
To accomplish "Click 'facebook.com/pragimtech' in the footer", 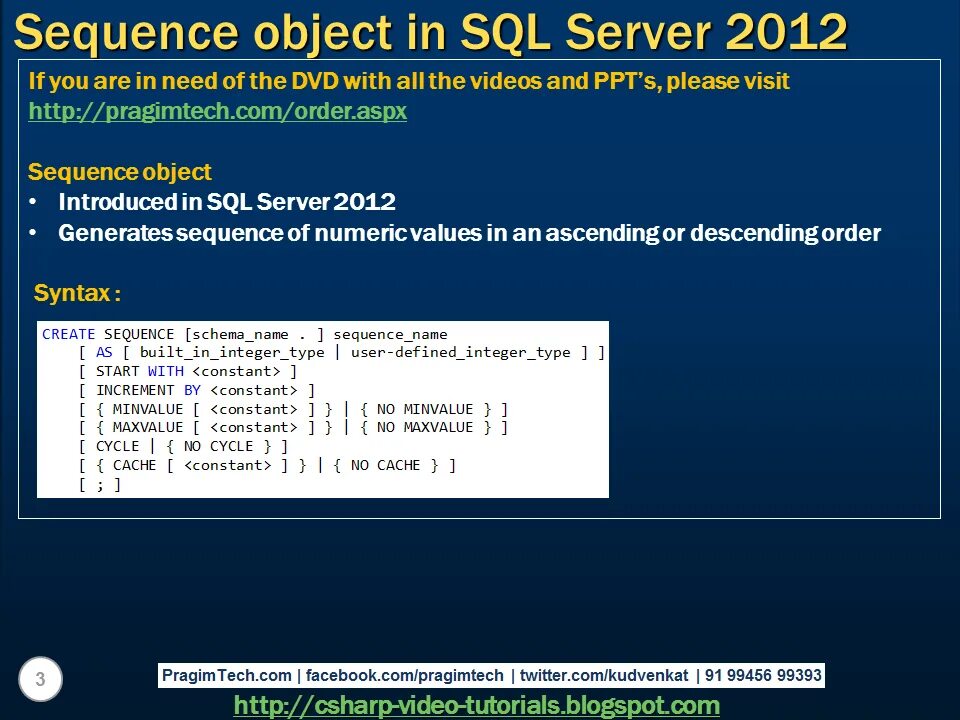I will pyautogui.click(x=404, y=675).
